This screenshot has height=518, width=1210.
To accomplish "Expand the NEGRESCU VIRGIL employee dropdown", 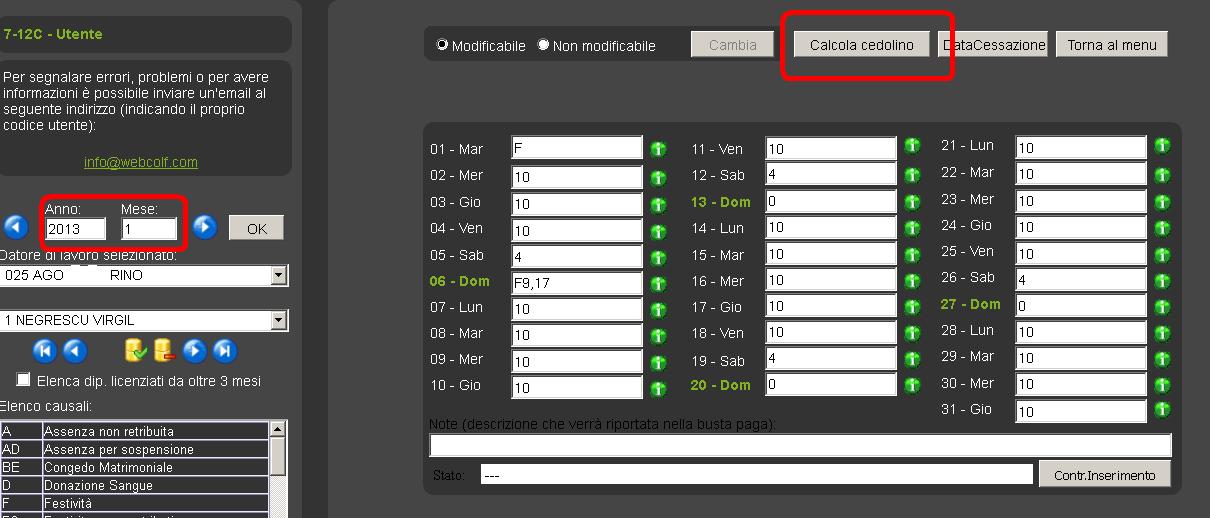I will (278, 320).
